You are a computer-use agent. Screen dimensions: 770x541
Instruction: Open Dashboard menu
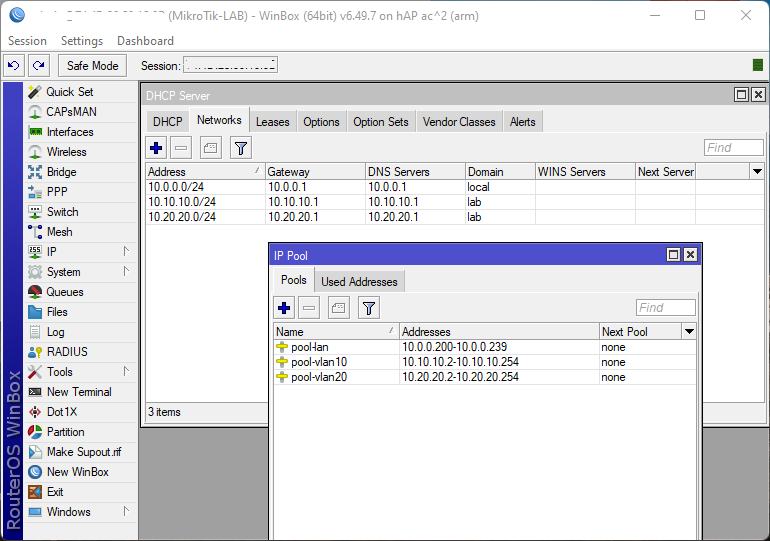point(145,41)
